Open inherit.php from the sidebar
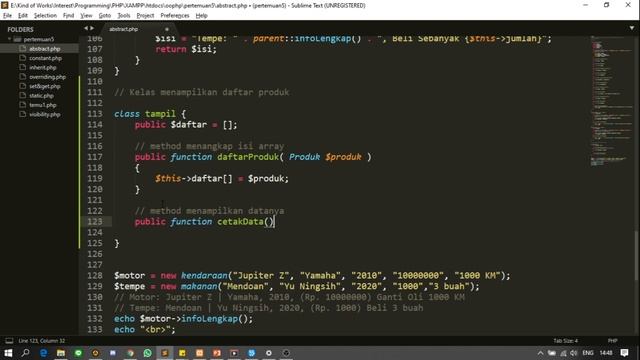This screenshot has width=640, height=360. point(42,67)
